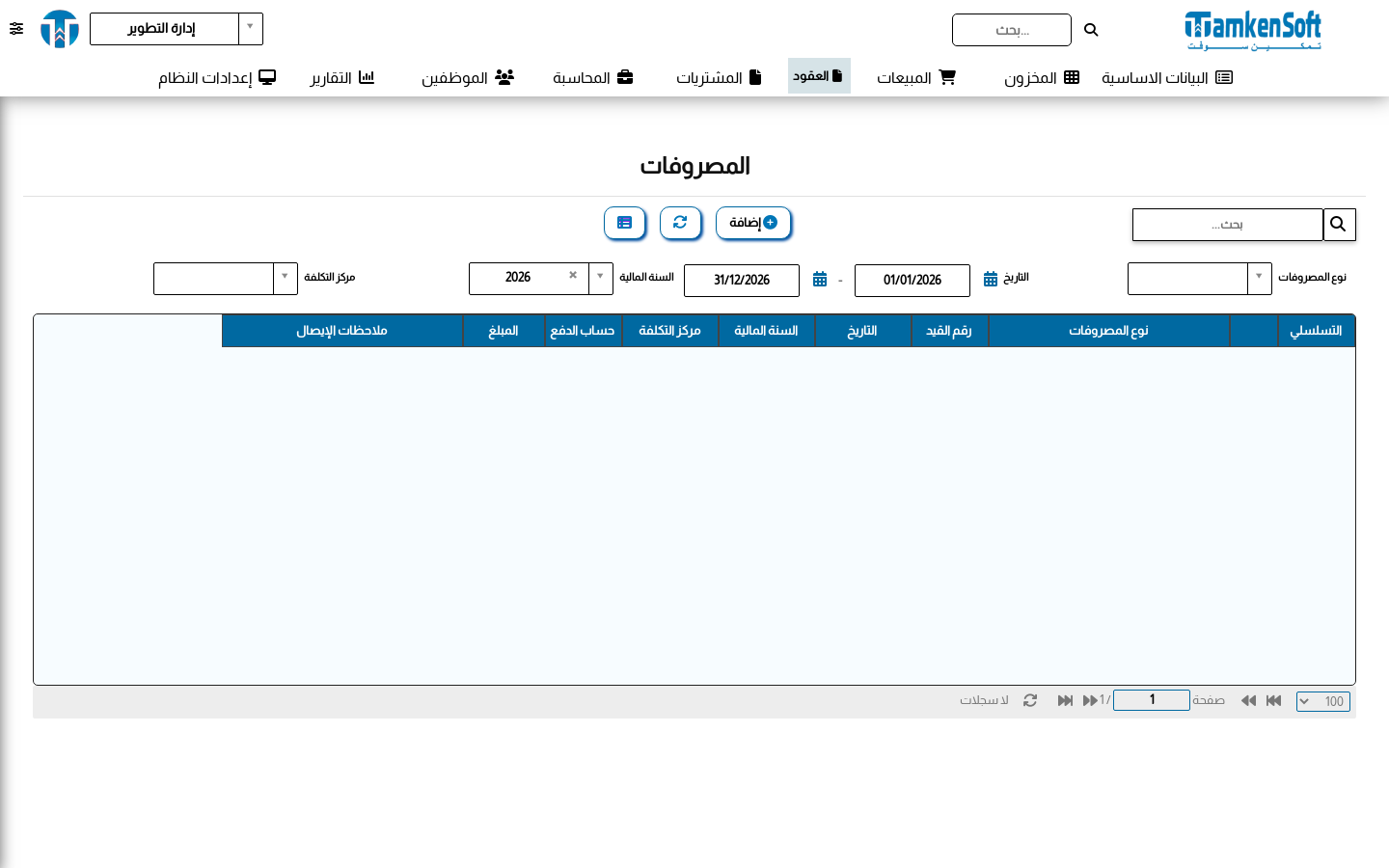The image size is (1389, 868).
Task: Click the TamkenSoft logo
Action: click(x=1253, y=30)
